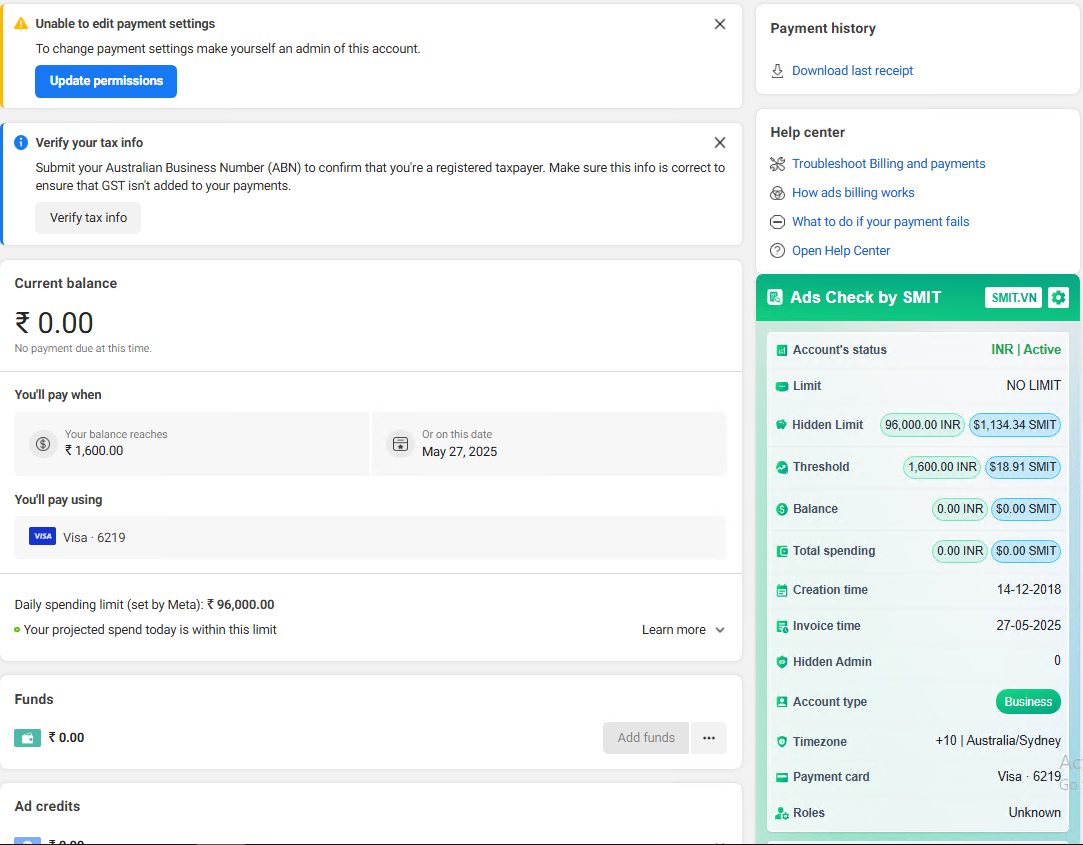Click the Update permissions button
The height and width of the screenshot is (845, 1083).
106,81
